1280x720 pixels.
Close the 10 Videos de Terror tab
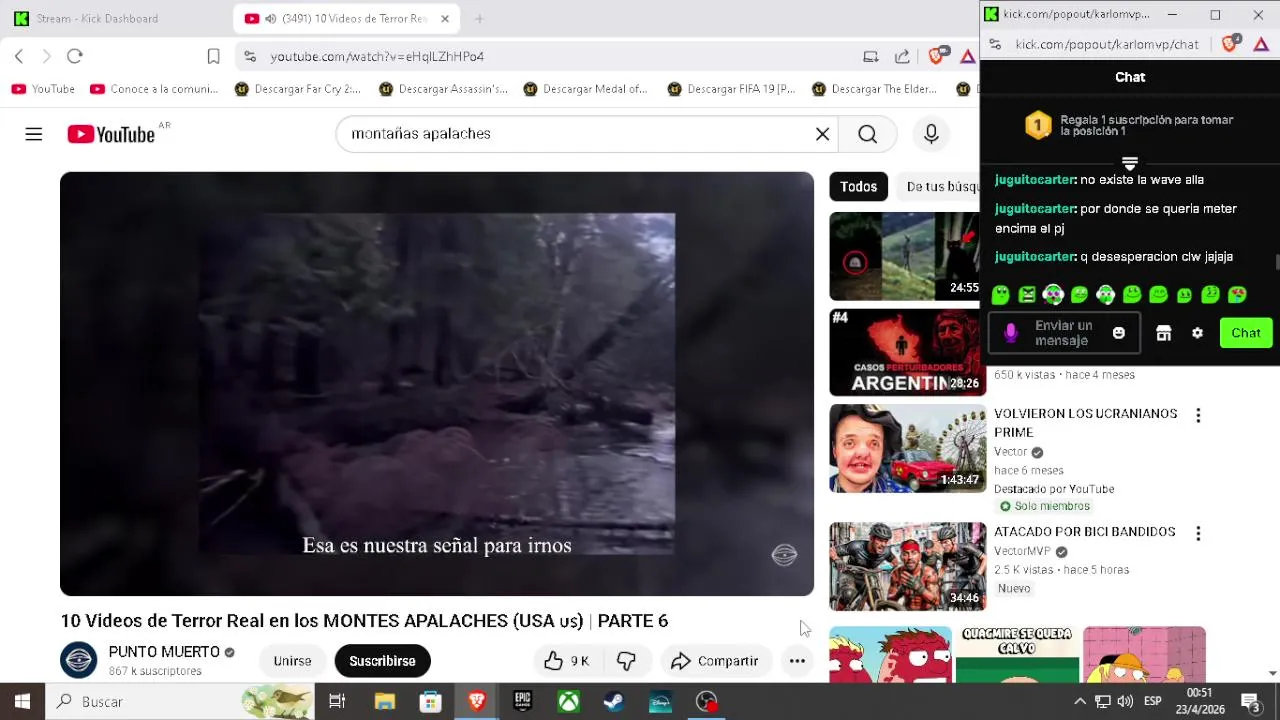click(445, 18)
